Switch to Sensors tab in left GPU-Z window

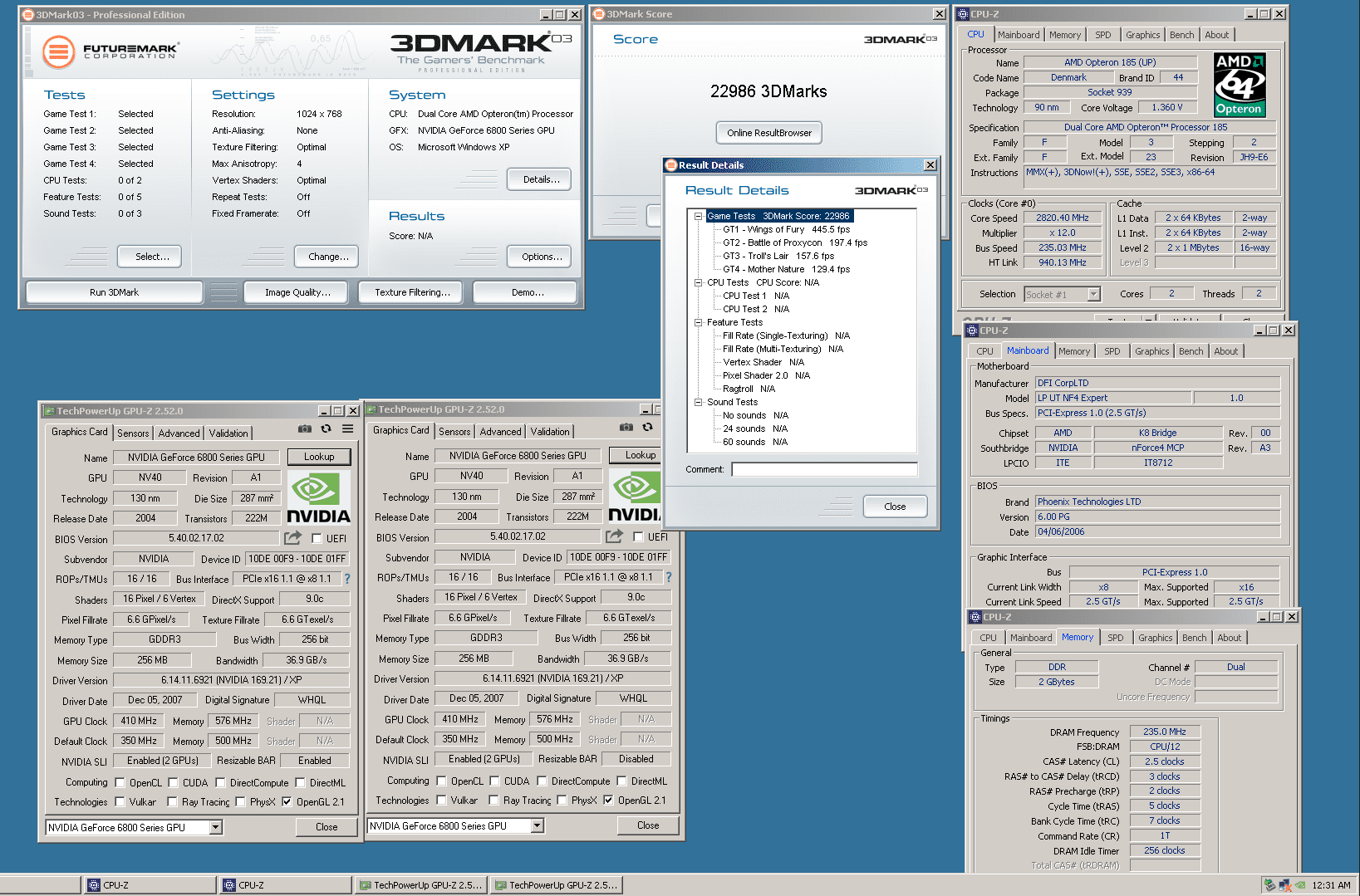pos(133,433)
